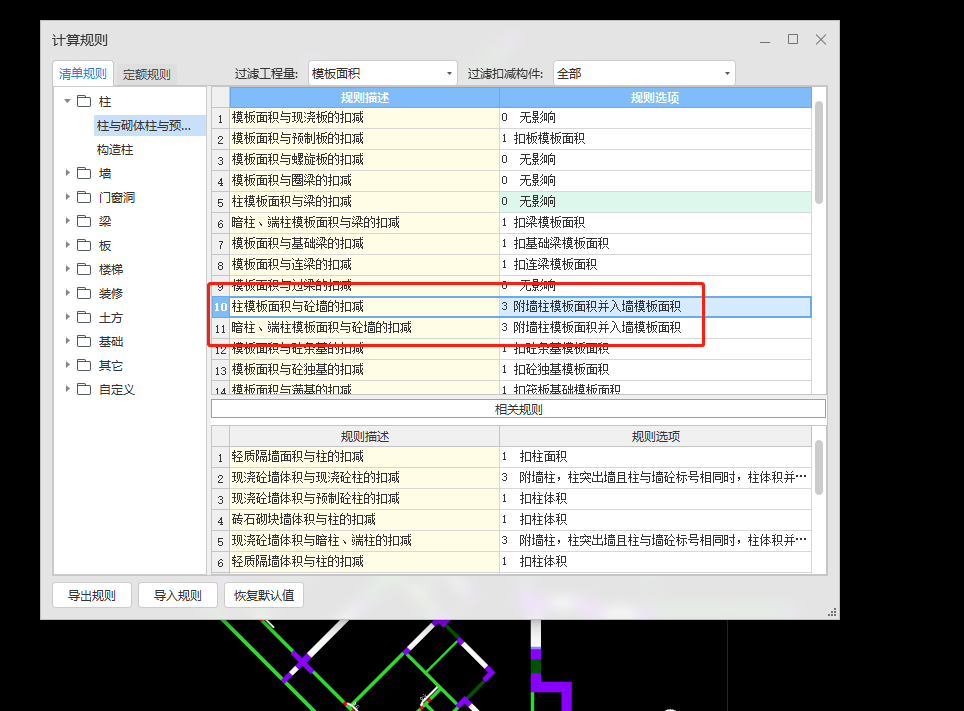Click the 土方 folder icon
Image resolution: width=964 pixels, height=711 pixels.
(84, 317)
